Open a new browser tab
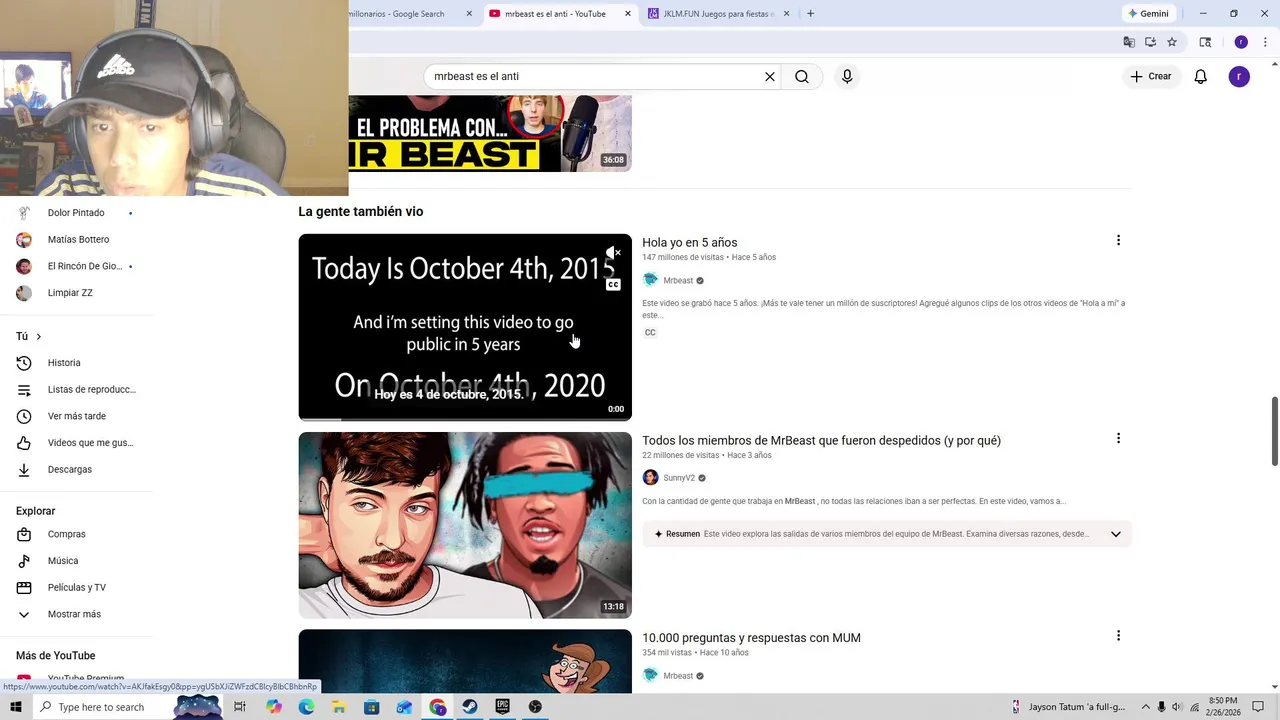This screenshot has height=720, width=1280. pyautogui.click(x=810, y=14)
